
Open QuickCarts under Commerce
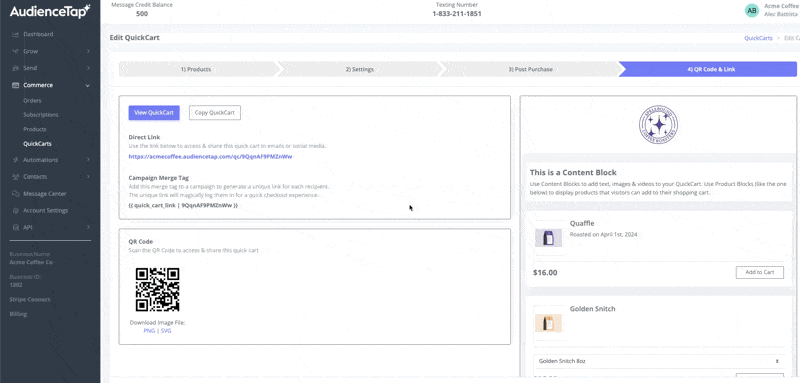pyautogui.click(x=37, y=144)
